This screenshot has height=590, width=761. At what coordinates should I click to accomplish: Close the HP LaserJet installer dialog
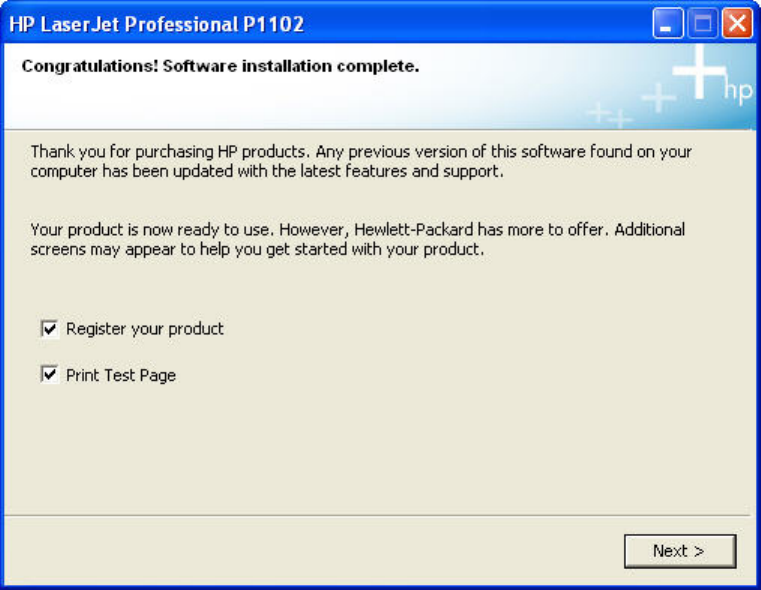click(x=737, y=24)
